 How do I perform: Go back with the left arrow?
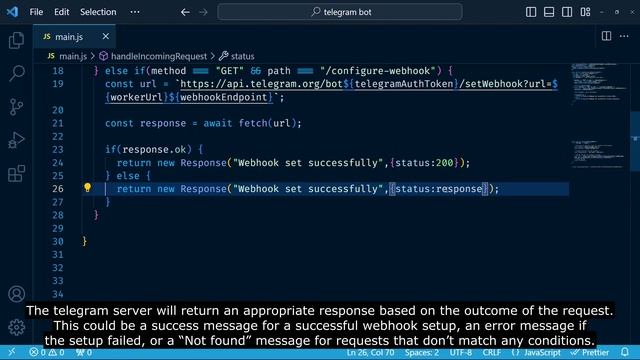pos(185,12)
